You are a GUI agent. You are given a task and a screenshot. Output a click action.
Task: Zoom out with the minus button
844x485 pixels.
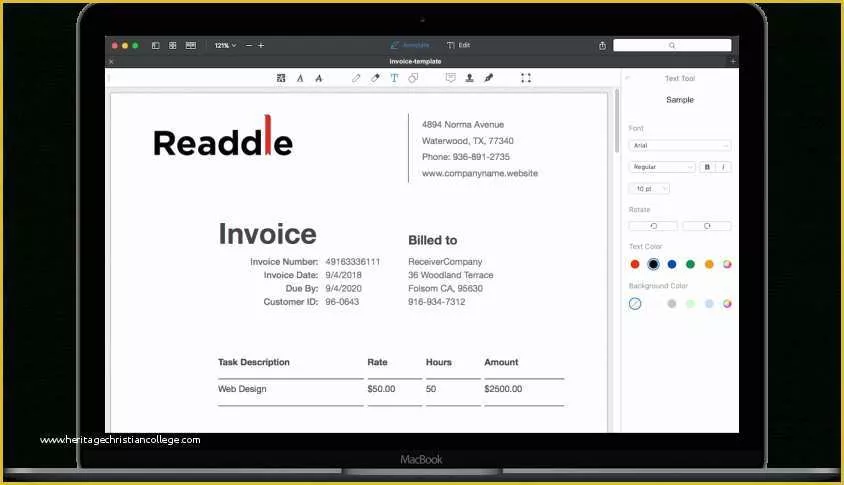(249, 46)
